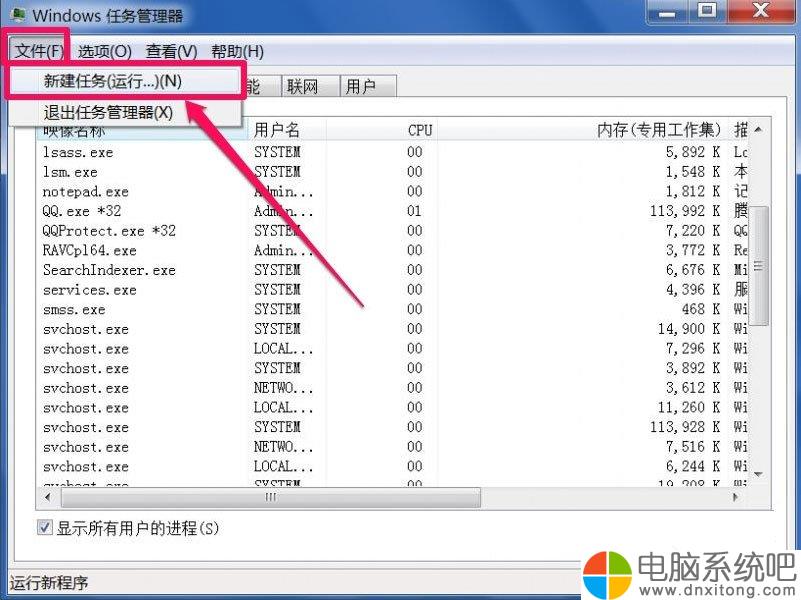Sort processes by the 用户名 column header
Image resolution: width=801 pixels, height=600 pixels.
coord(287,130)
